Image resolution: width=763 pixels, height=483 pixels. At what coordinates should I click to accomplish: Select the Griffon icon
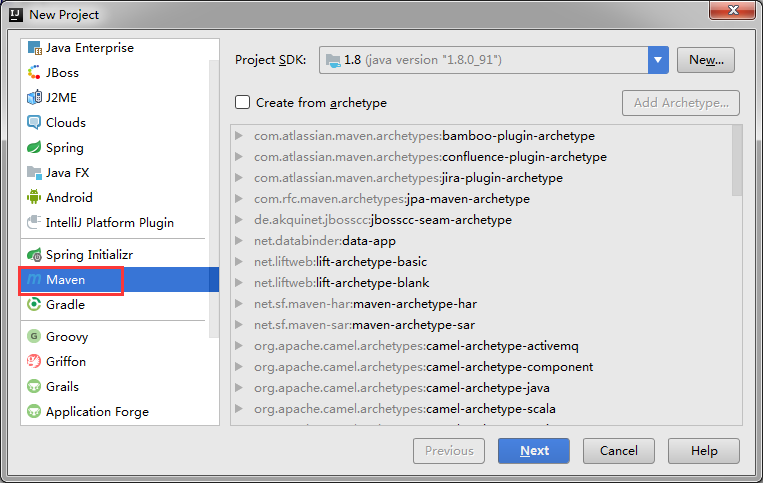[34, 361]
